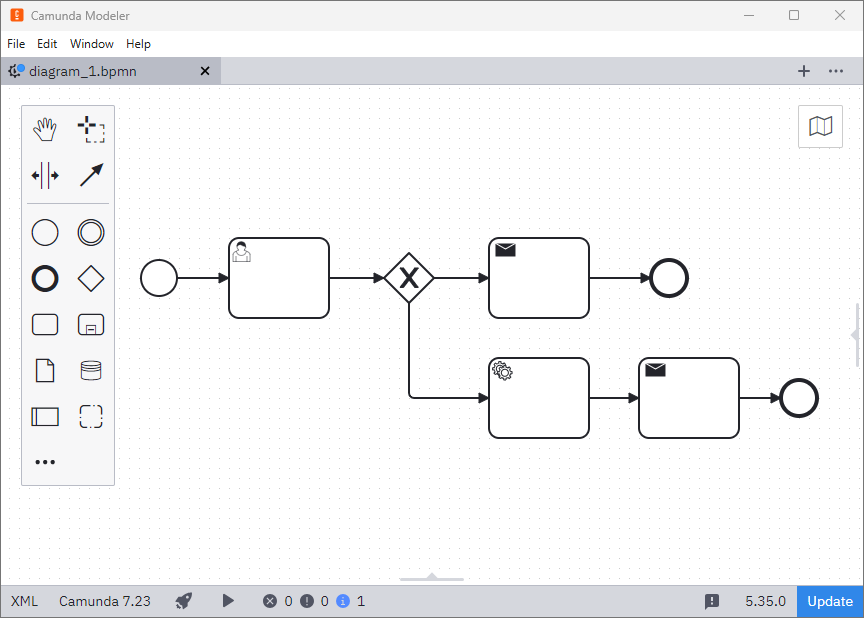The image size is (864, 618).
Task: Select the Start Event circle in palette
Action: click(45, 233)
